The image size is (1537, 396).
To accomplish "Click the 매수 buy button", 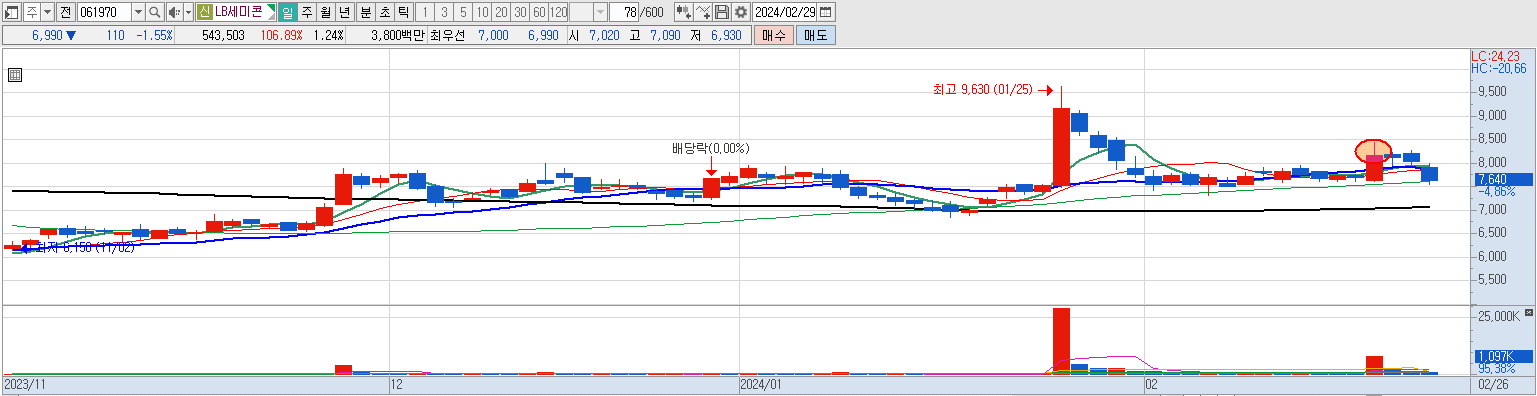I will point(774,35).
